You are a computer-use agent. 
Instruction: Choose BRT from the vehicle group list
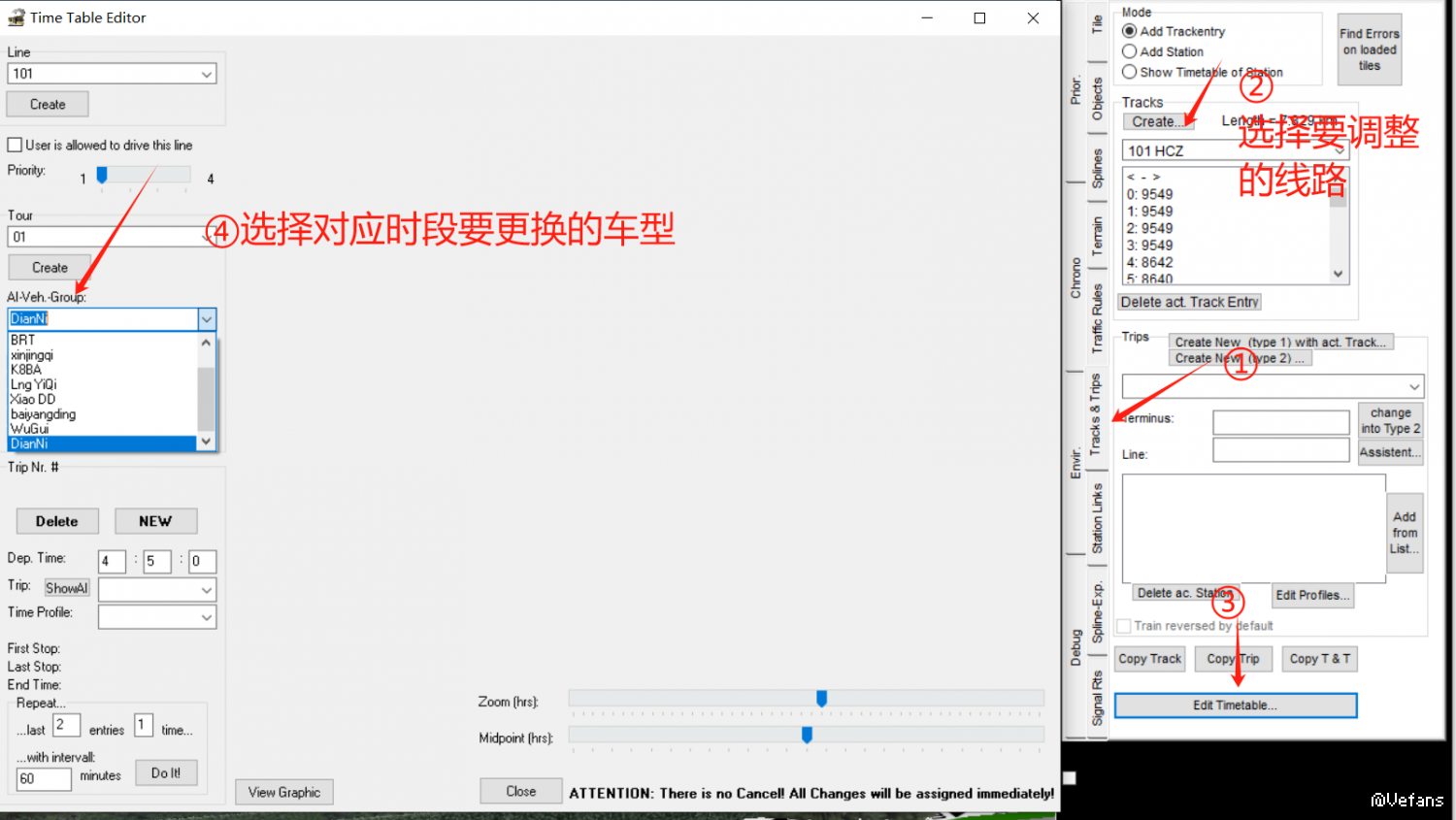pos(23,341)
